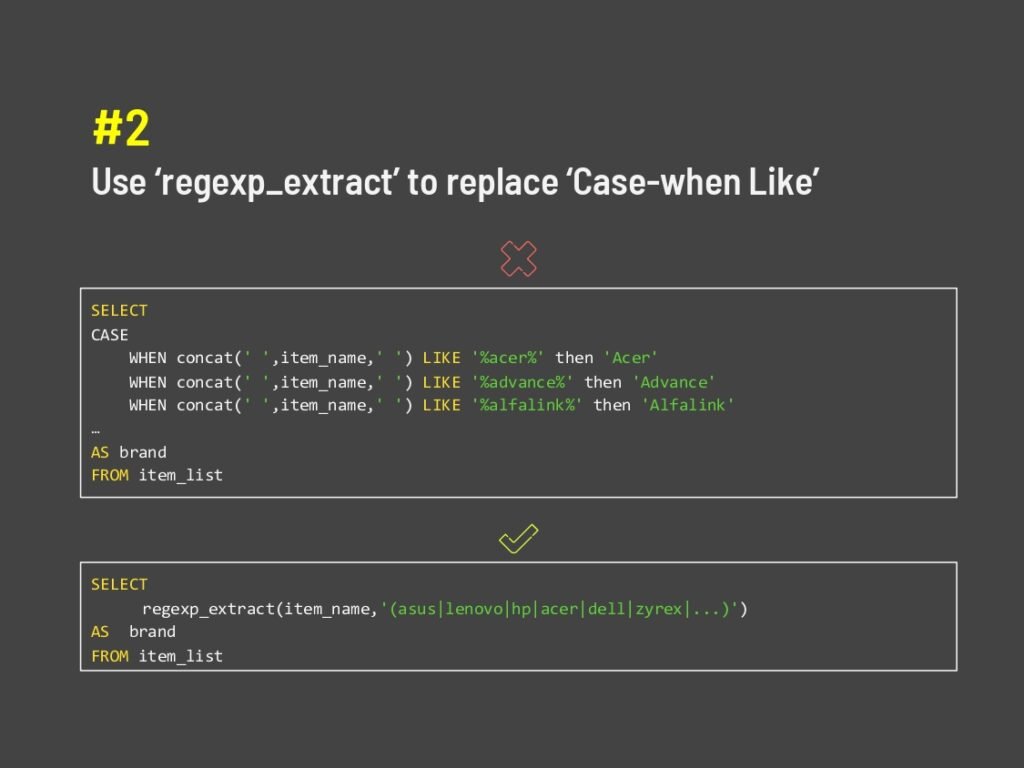The width and height of the screenshot is (1024, 768).
Task: Click the green checkmark icon
Action: pyautogui.click(x=518, y=539)
